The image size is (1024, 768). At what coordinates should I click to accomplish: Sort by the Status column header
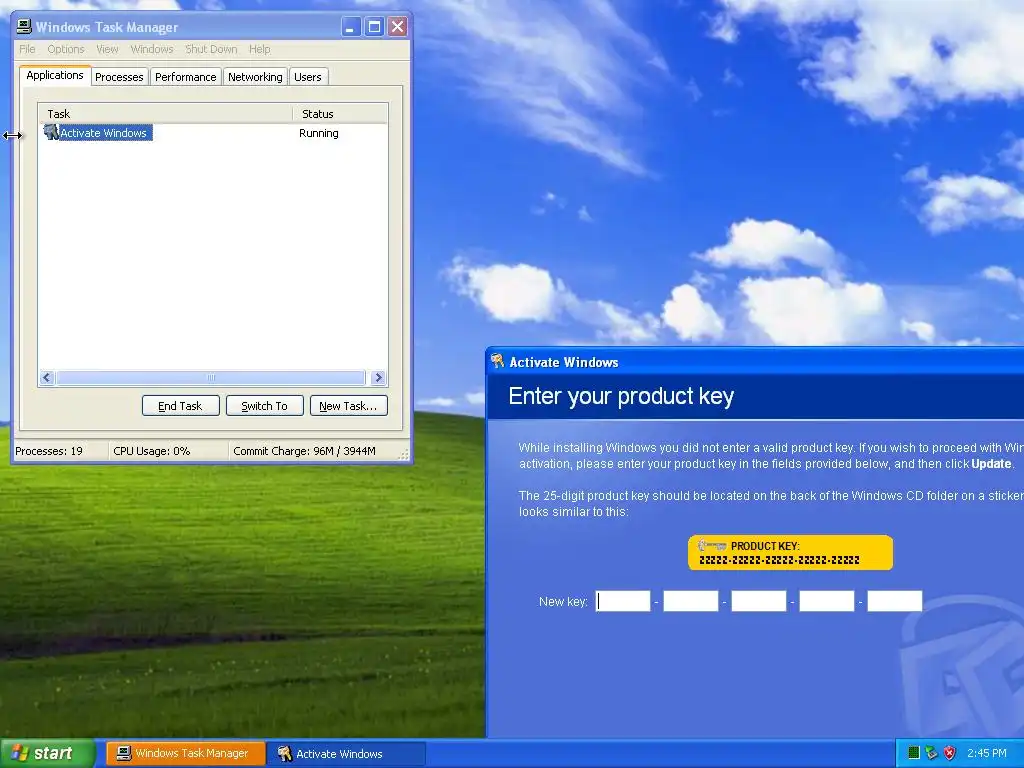coord(340,114)
